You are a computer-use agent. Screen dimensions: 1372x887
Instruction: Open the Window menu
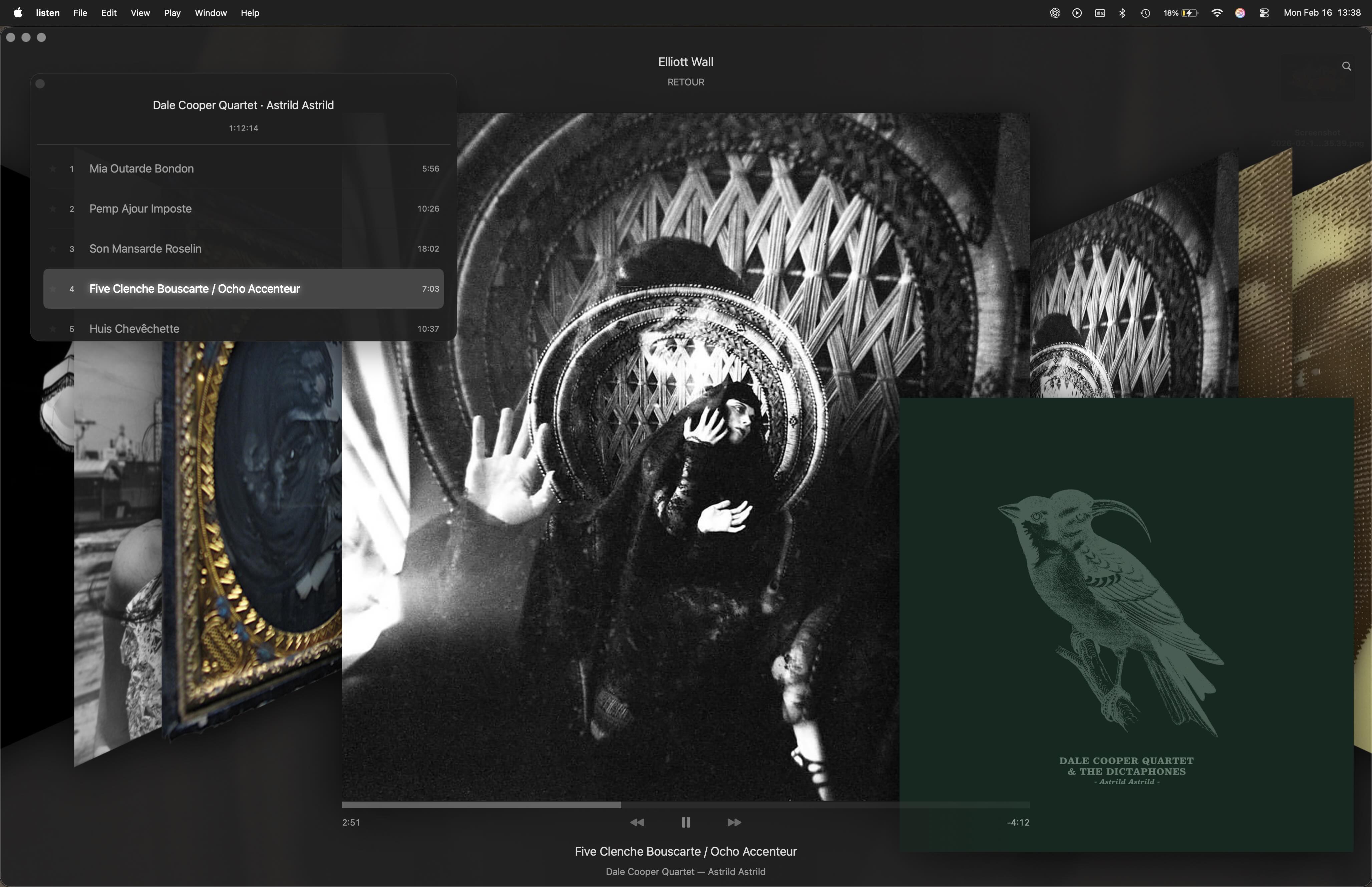210,13
